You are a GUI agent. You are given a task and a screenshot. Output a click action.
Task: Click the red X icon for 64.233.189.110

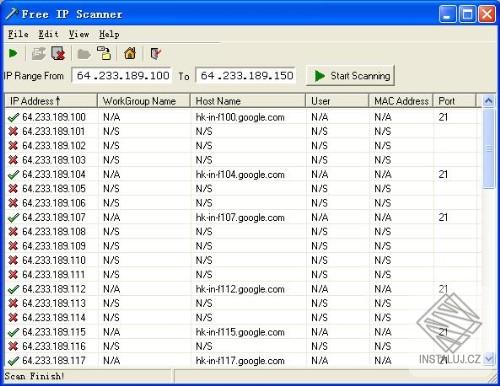(x=13, y=260)
